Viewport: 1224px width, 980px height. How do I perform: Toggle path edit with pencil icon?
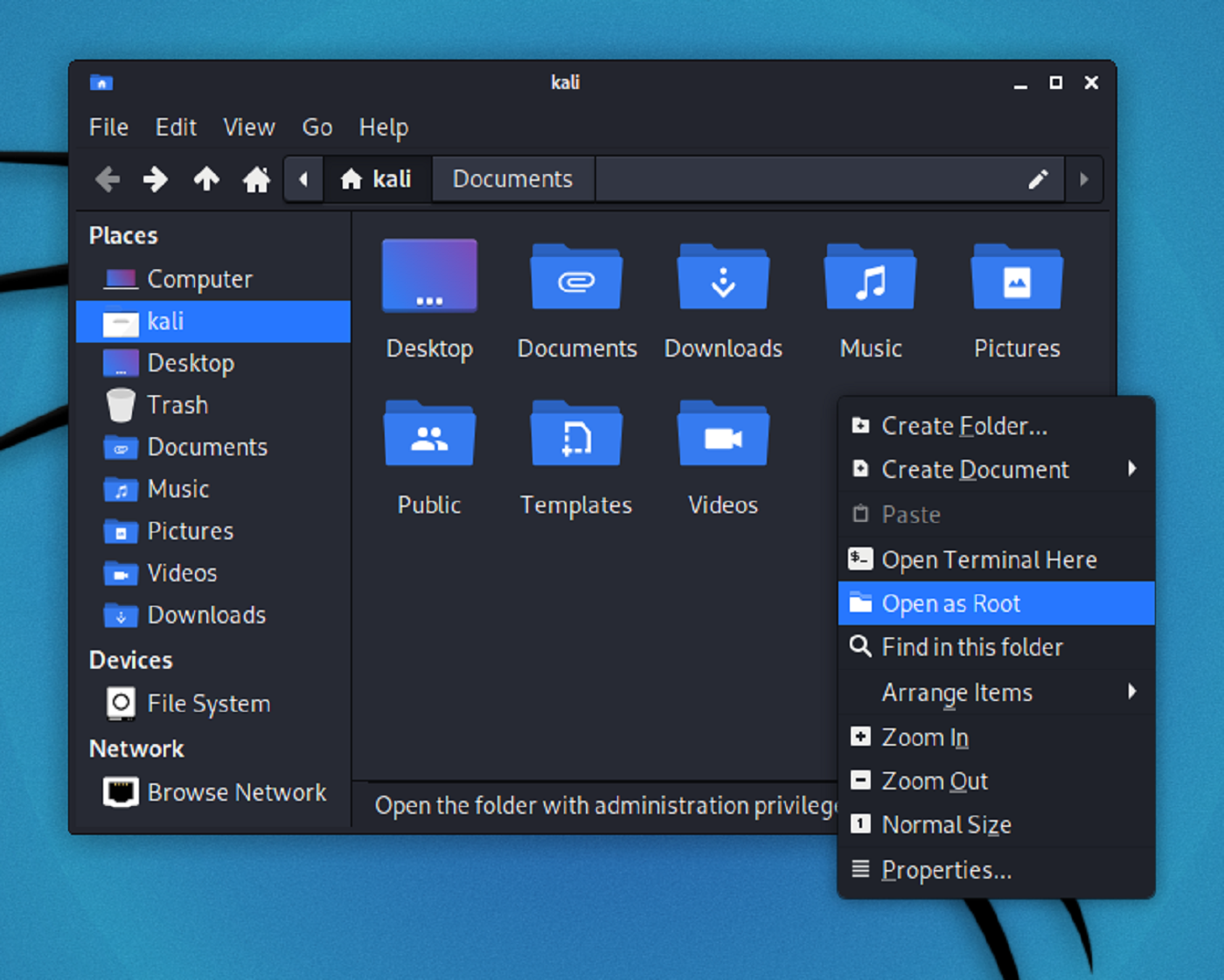(x=1038, y=179)
